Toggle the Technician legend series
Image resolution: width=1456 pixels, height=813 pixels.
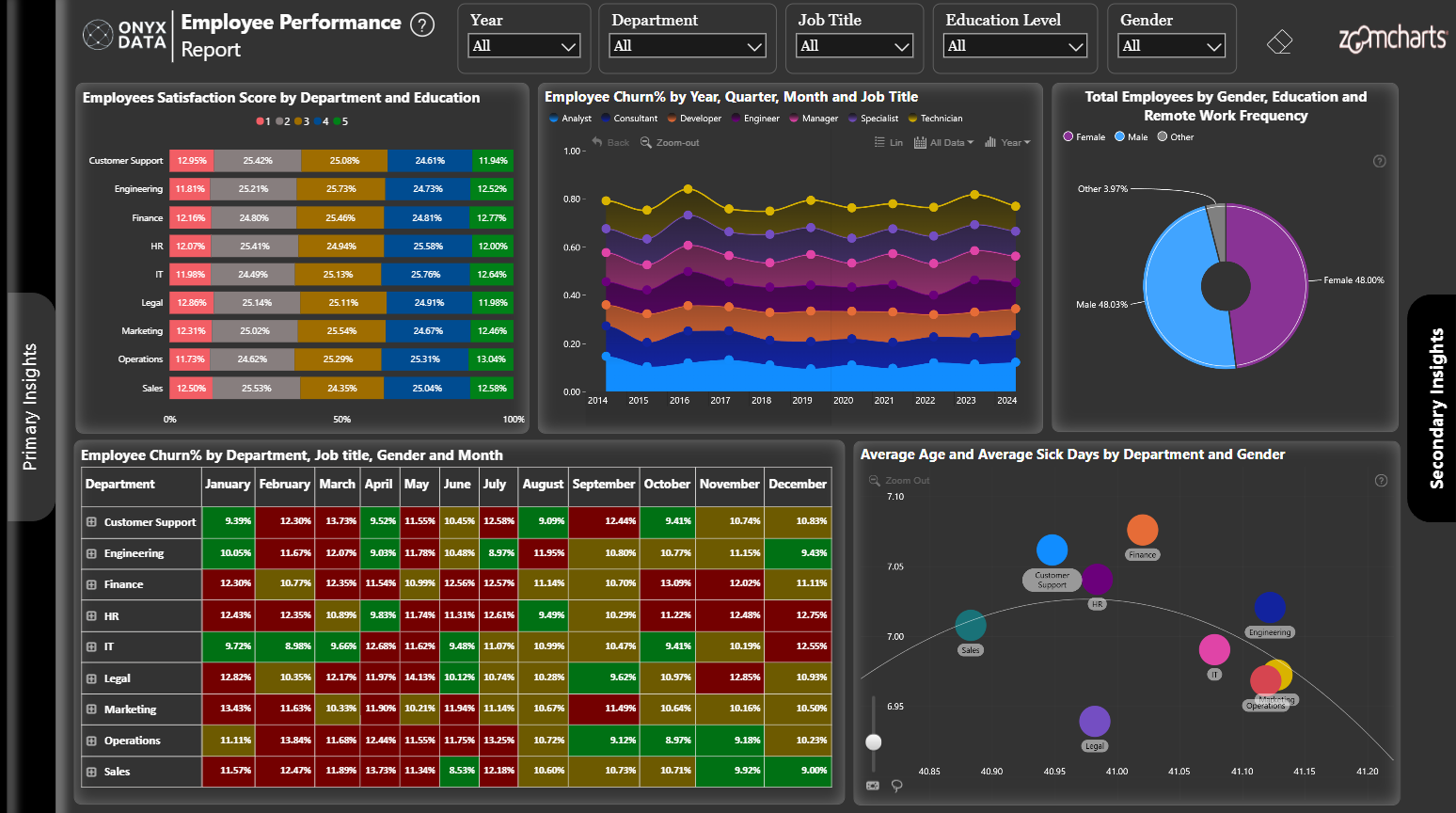[935, 119]
